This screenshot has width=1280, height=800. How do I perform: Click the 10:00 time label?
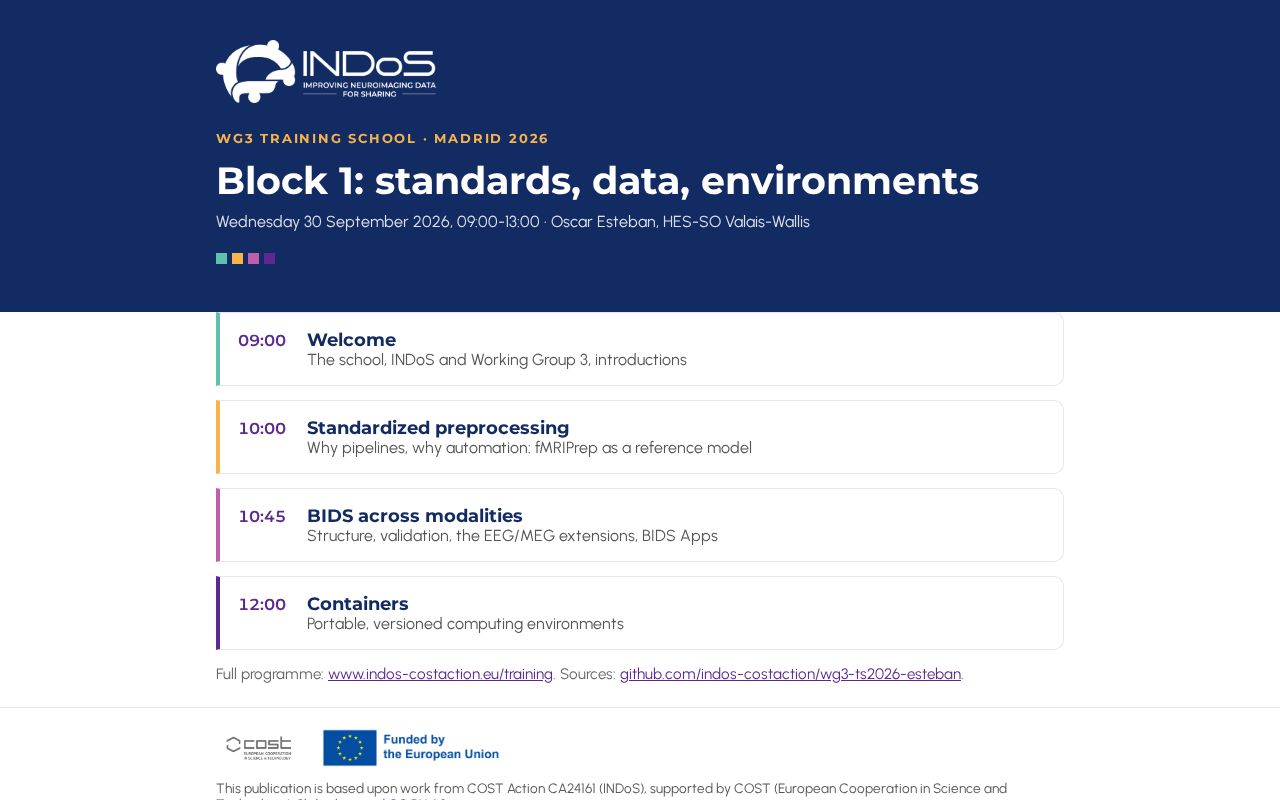262,429
